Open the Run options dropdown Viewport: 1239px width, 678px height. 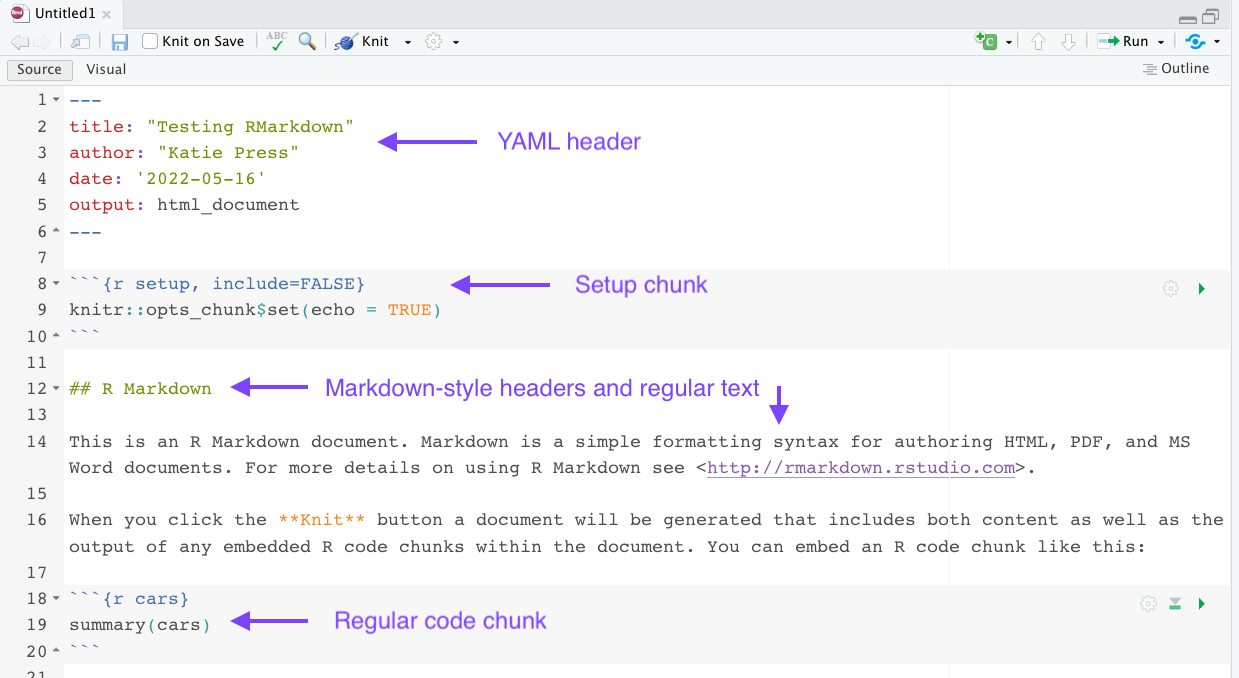[x=1161, y=42]
